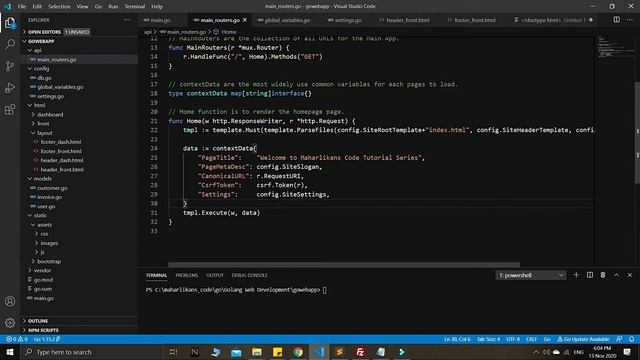Open settings.go in the explorer
The height and width of the screenshot is (360, 640).
tap(50, 96)
